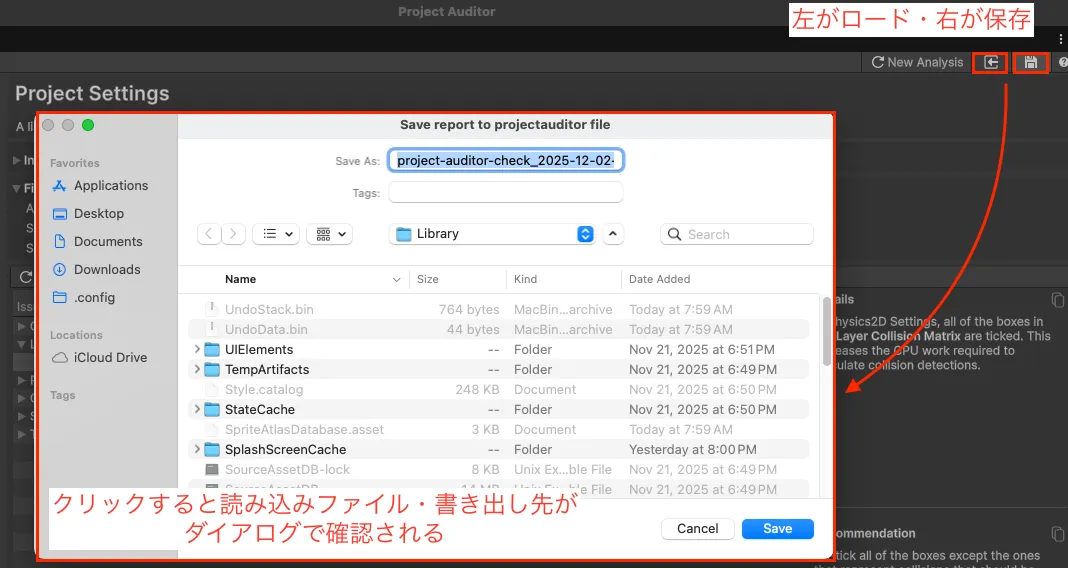Open the icon grouping options dropdown
The width and height of the screenshot is (1068, 568).
[x=330, y=234]
